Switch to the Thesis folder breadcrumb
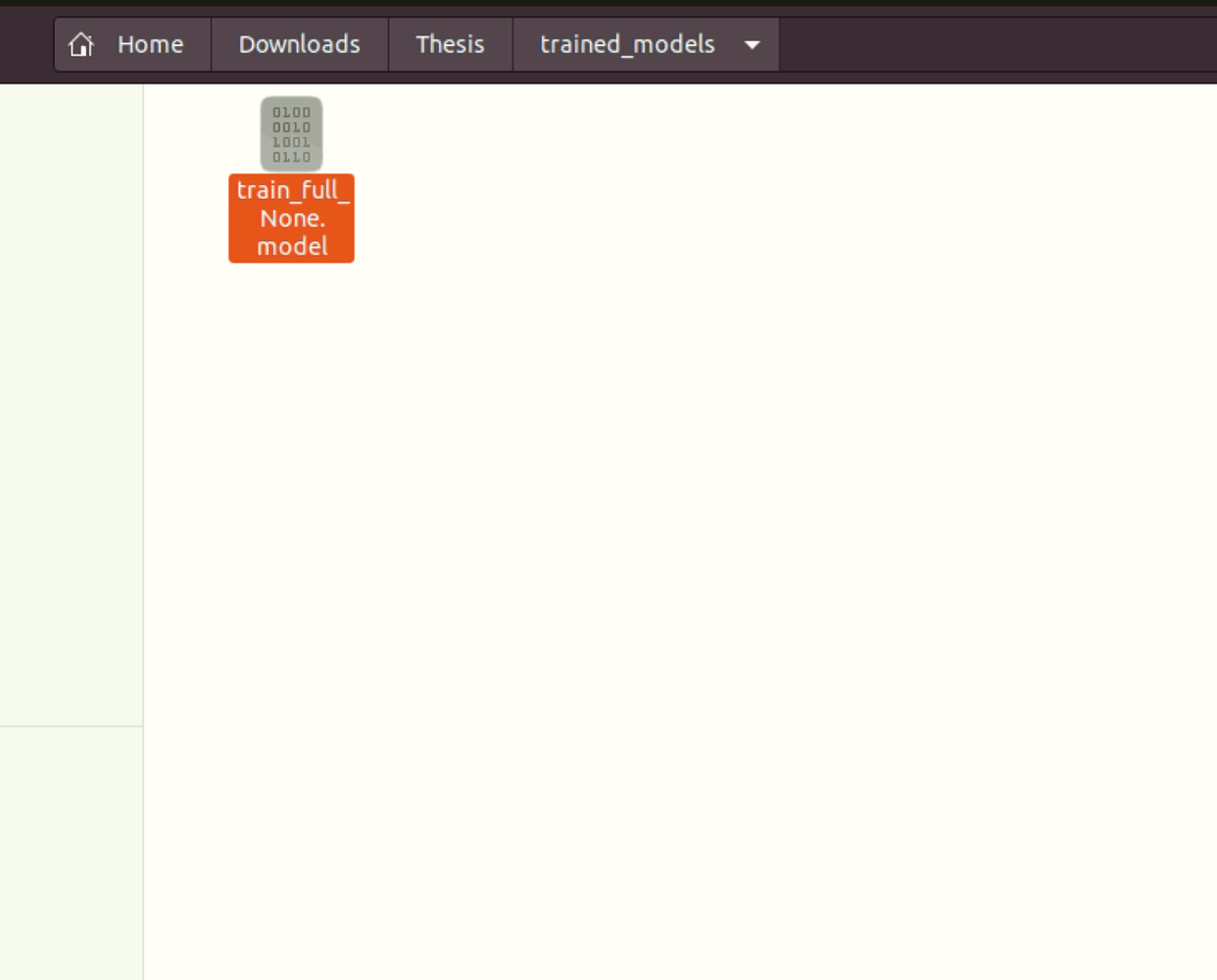1217x980 pixels. (450, 44)
